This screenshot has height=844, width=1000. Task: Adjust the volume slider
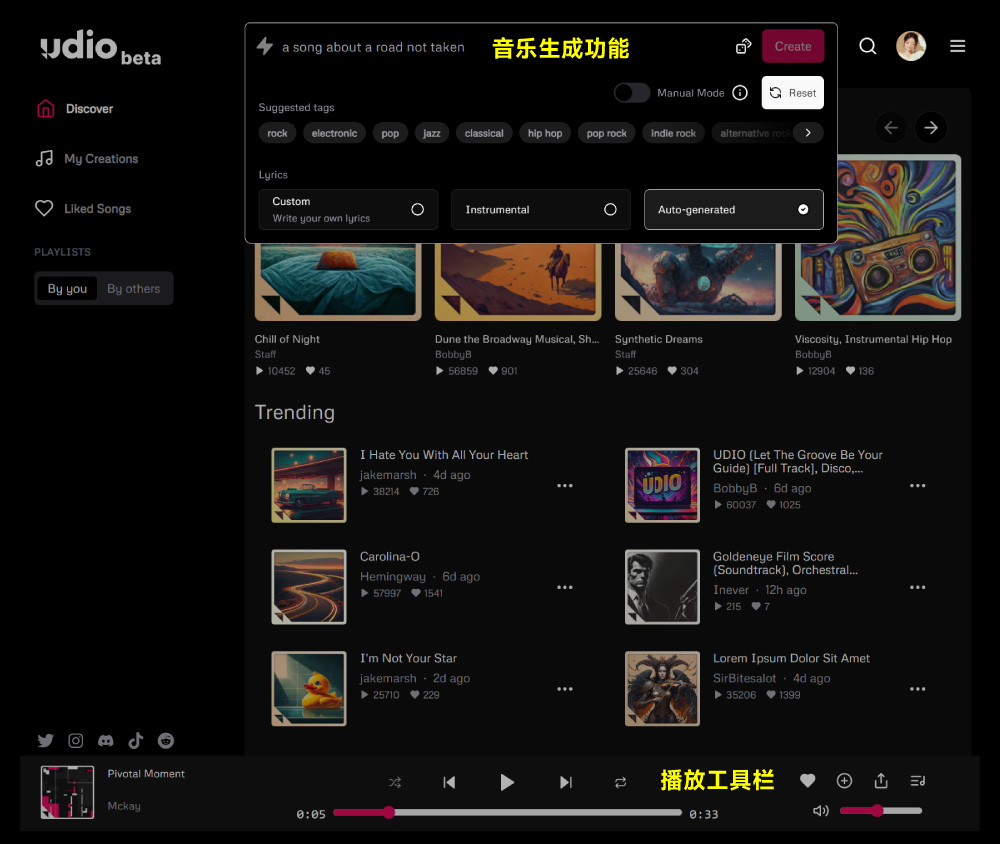point(881,811)
